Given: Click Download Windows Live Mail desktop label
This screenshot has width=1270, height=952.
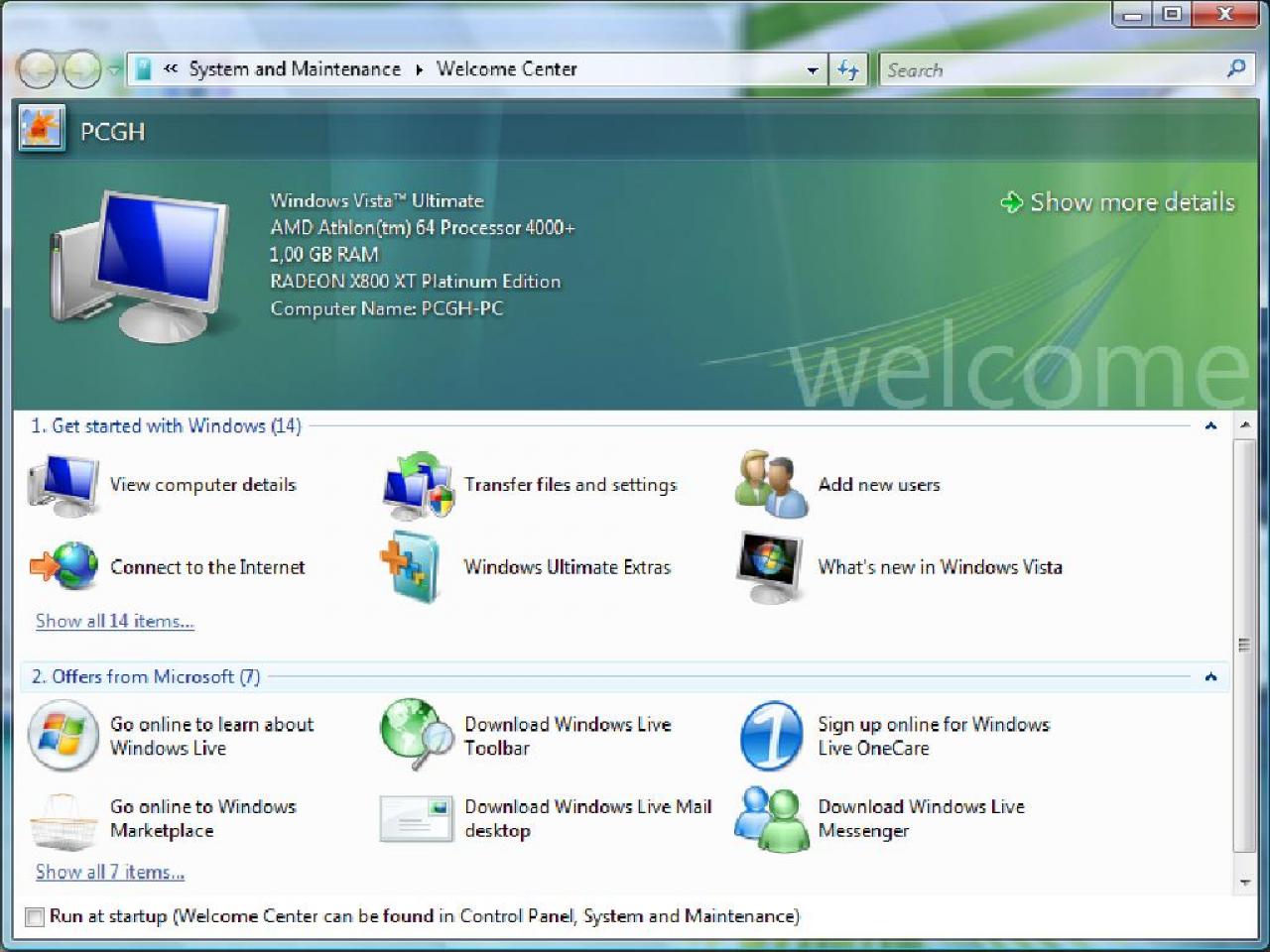Looking at the screenshot, I should coord(588,819).
